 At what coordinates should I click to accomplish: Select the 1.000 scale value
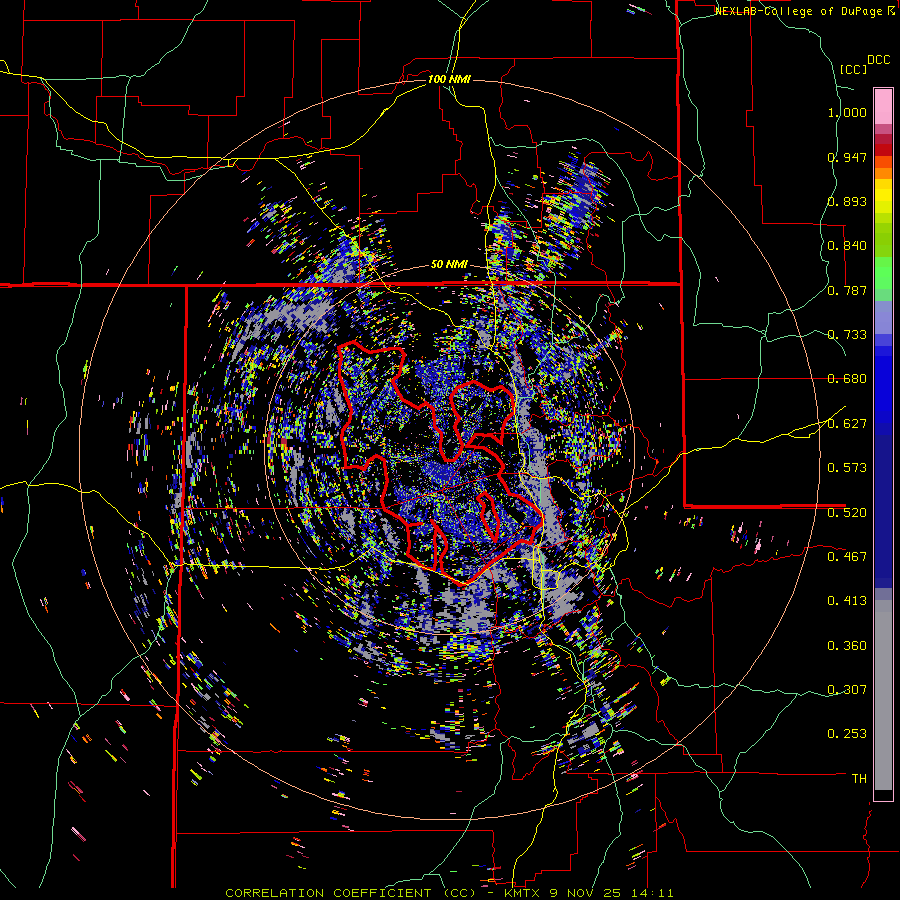[x=847, y=112]
